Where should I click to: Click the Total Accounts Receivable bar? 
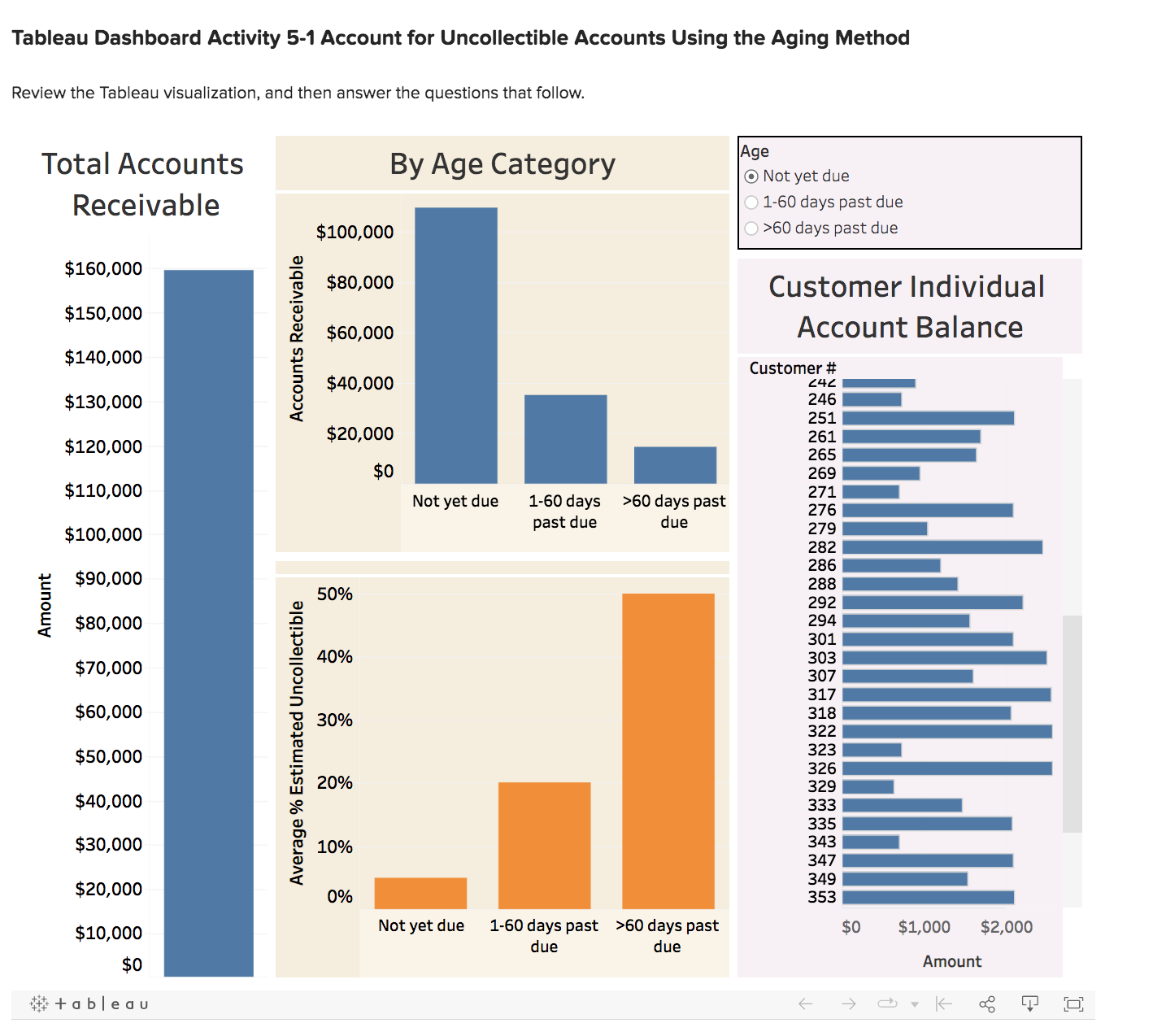[x=209, y=618]
